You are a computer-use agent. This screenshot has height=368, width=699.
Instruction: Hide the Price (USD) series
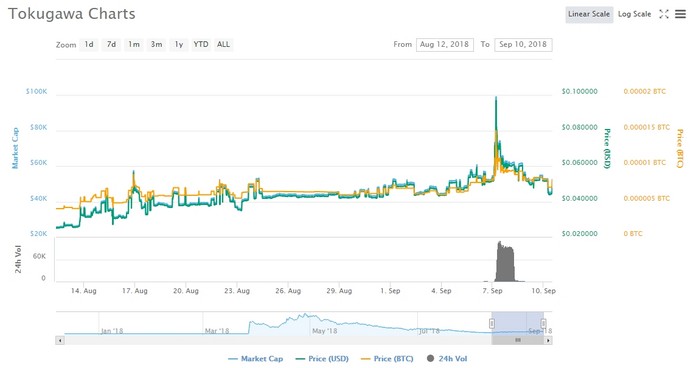(322, 359)
